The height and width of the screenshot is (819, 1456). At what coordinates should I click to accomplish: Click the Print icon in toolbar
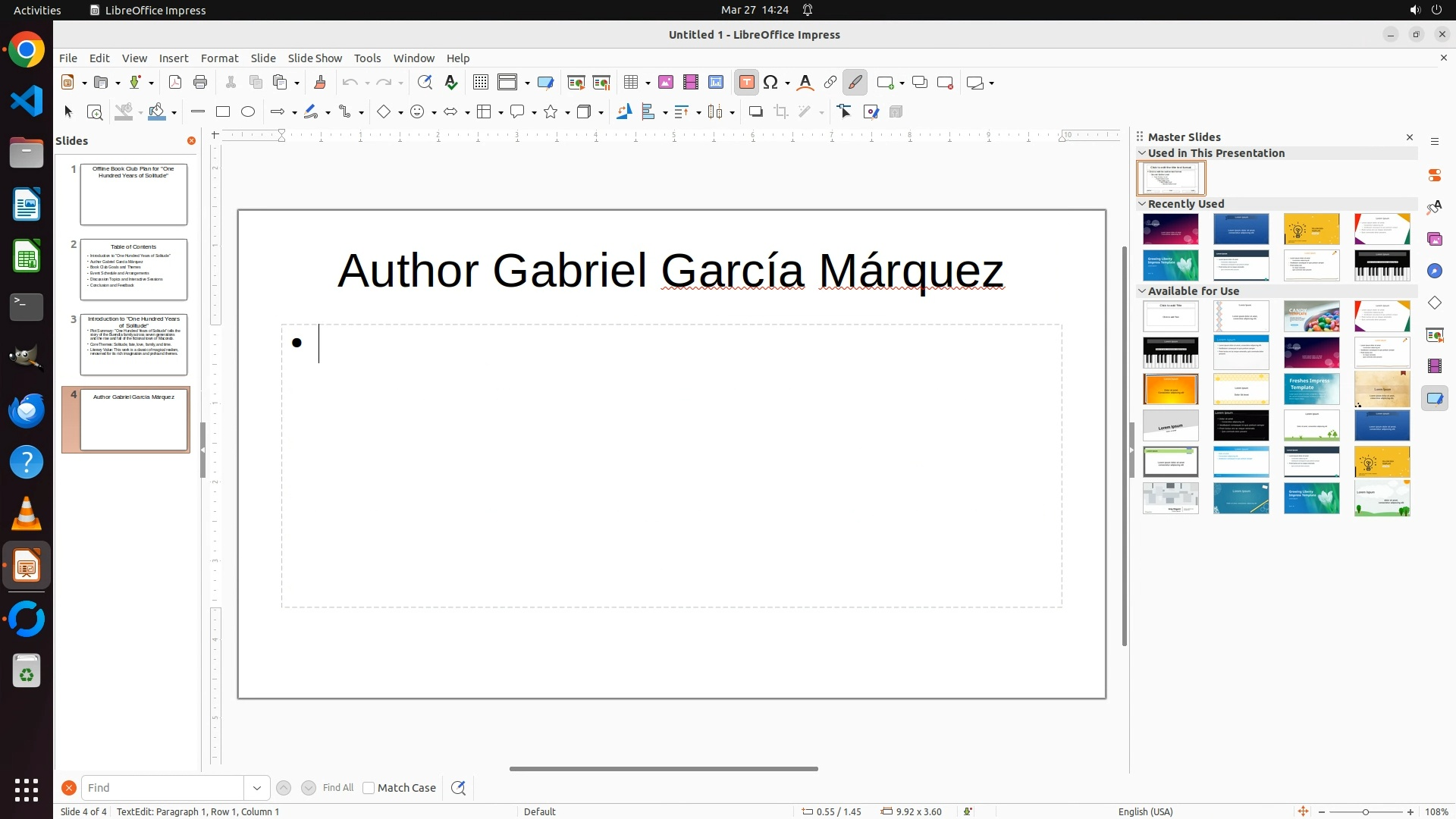tap(200, 83)
